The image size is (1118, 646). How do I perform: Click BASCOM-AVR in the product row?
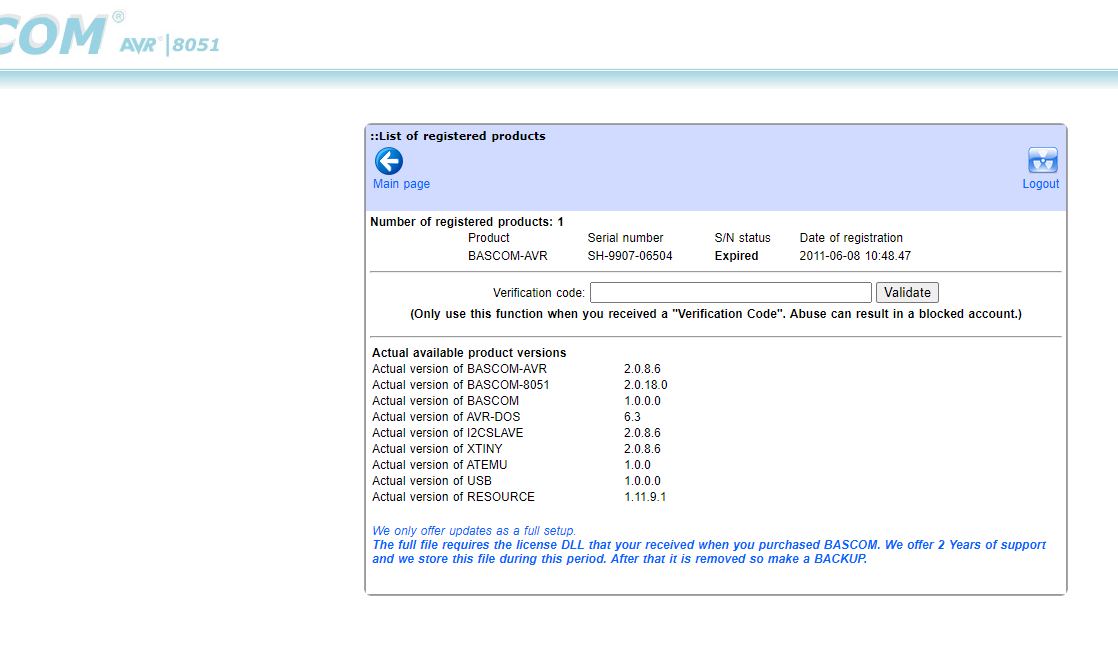pos(508,256)
